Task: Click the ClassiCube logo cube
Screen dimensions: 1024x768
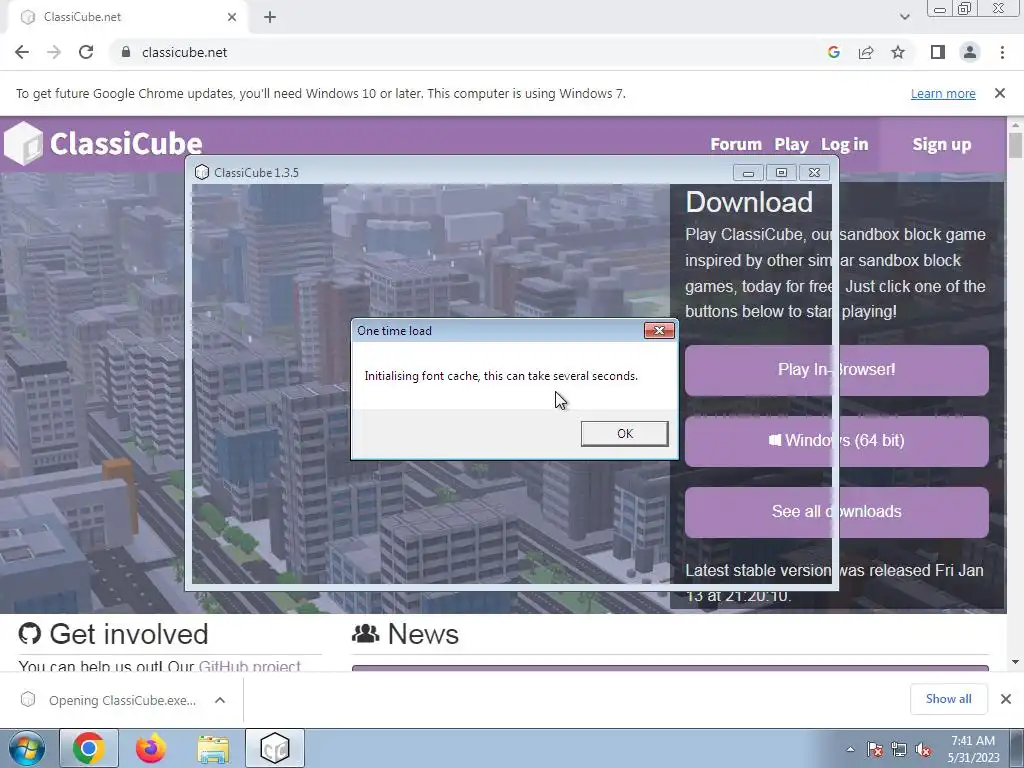Action: [23, 143]
